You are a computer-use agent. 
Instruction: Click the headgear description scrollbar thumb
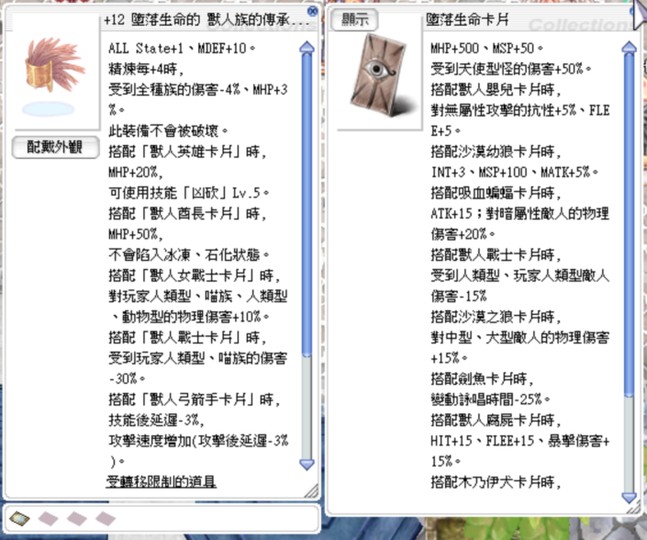click(306, 250)
